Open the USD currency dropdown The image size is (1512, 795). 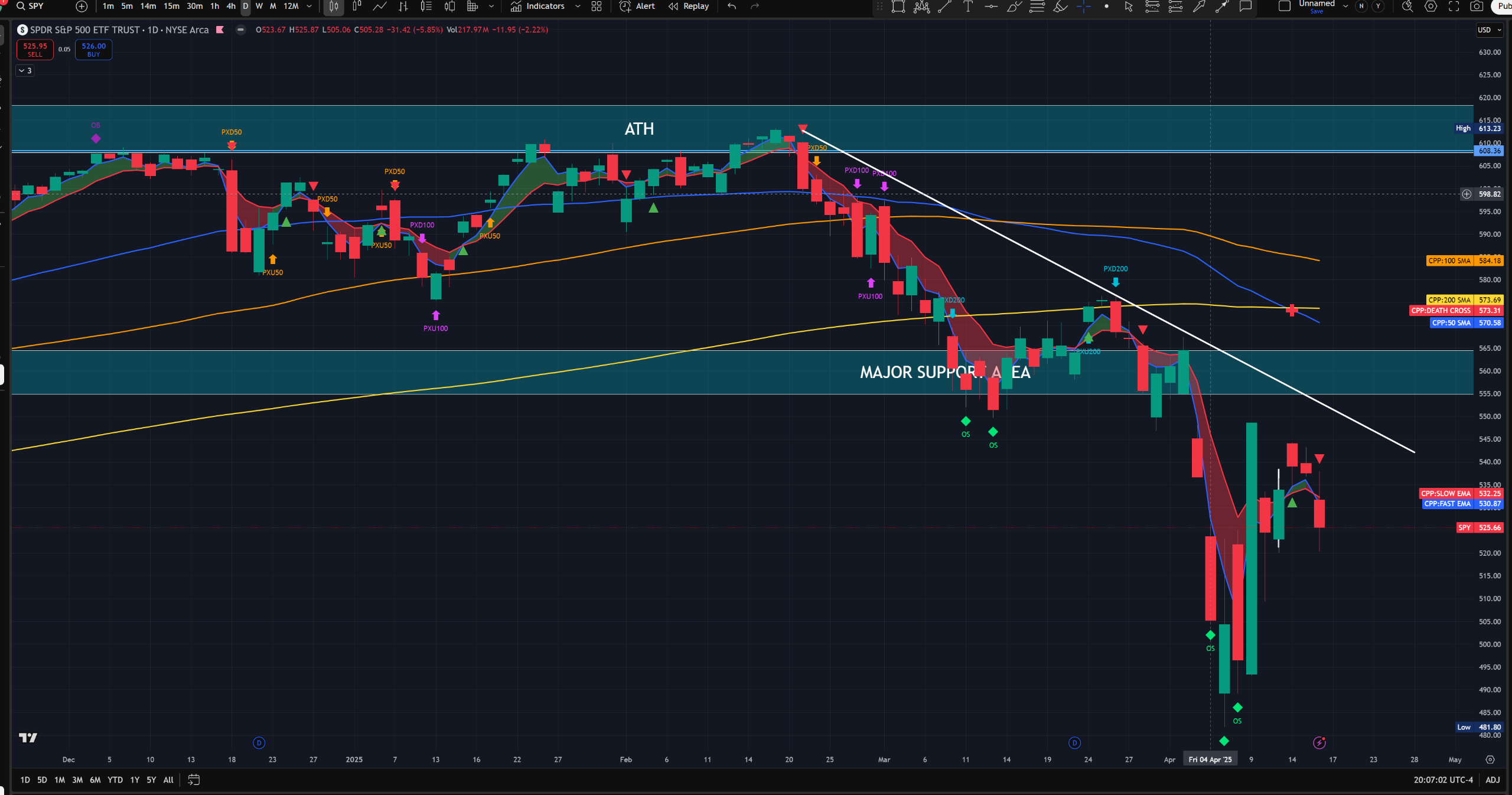[1489, 30]
